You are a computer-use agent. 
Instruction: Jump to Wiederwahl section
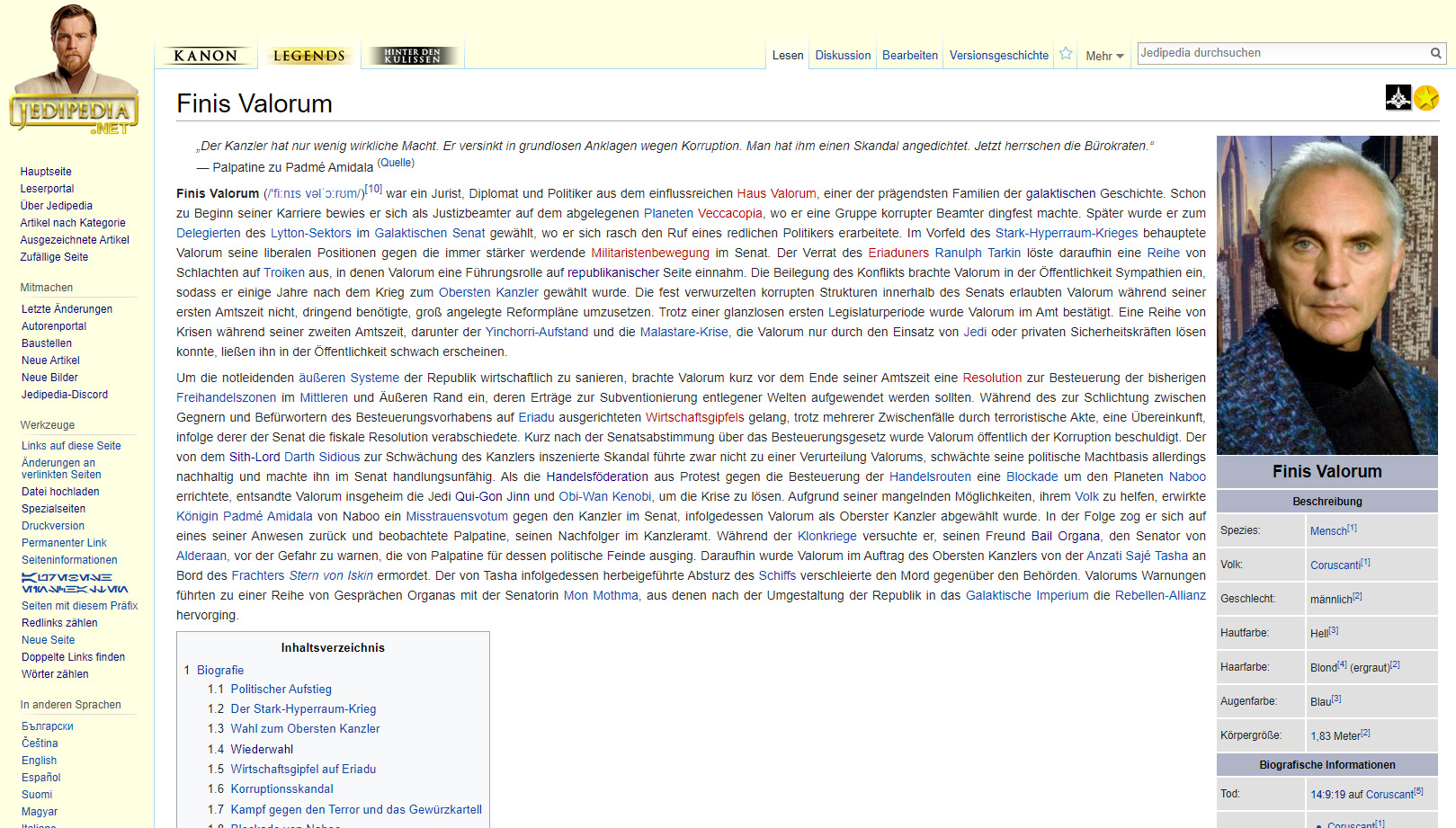[x=262, y=750]
